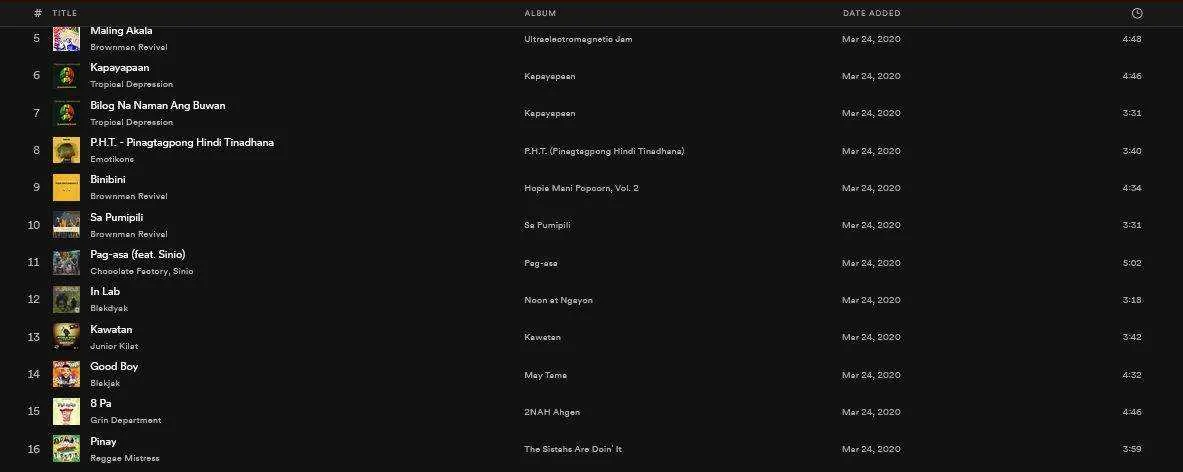Image resolution: width=1183 pixels, height=472 pixels.
Task: Sort by the Album column header
Action: pyautogui.click(x=540, y=14)
